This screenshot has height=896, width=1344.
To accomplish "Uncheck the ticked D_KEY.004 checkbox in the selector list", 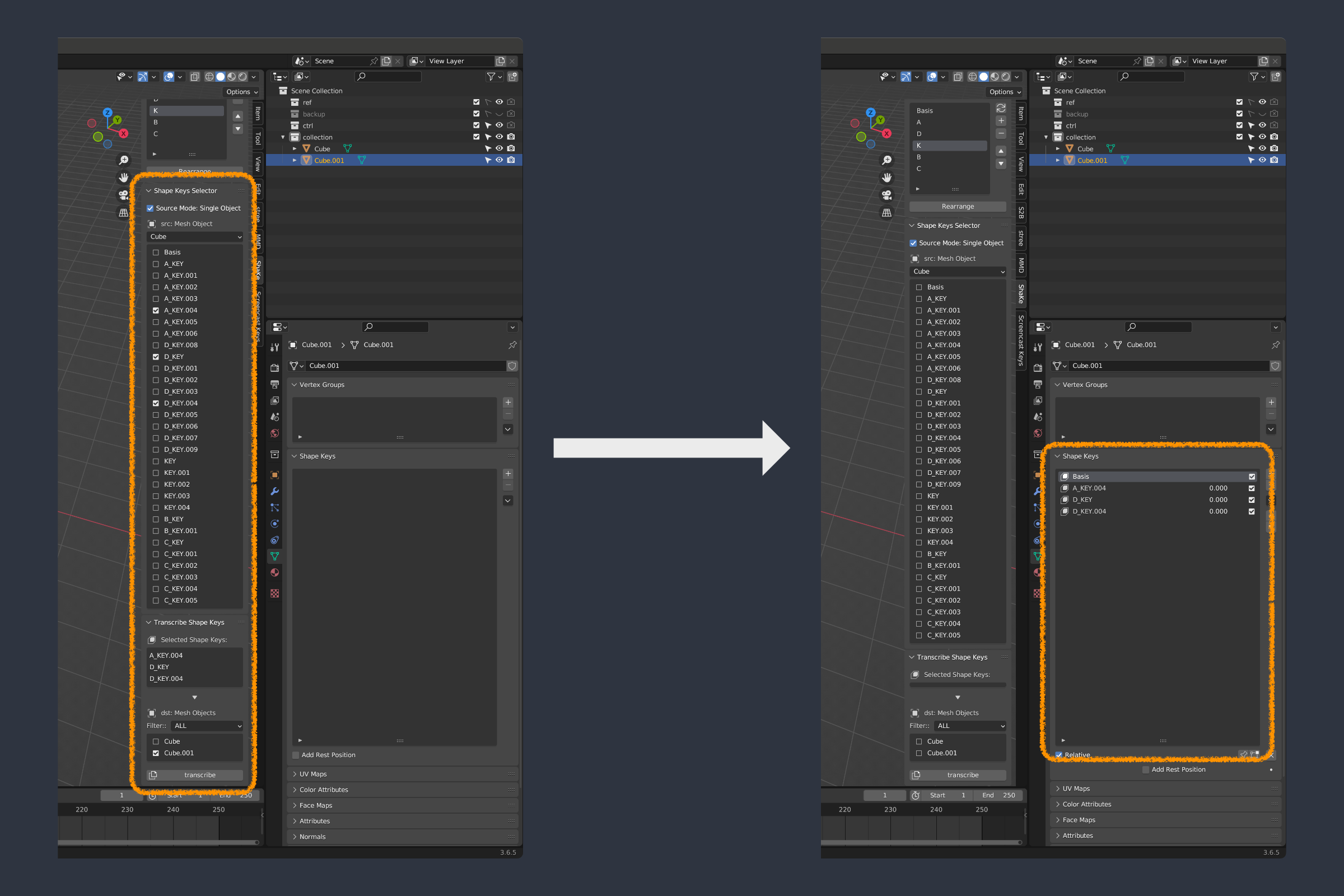I will point(156,403).
